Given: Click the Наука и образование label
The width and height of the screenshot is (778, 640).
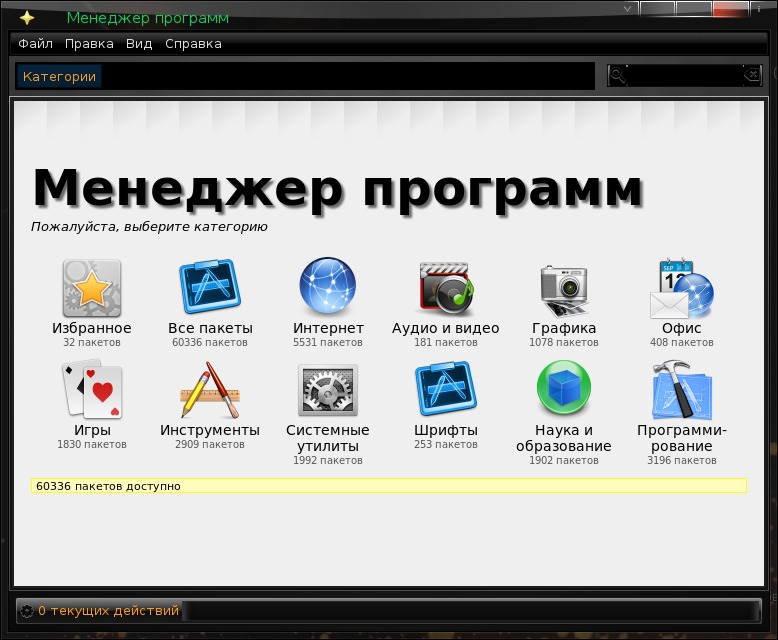Looking at the screenshot, I should tap(564, 438).
